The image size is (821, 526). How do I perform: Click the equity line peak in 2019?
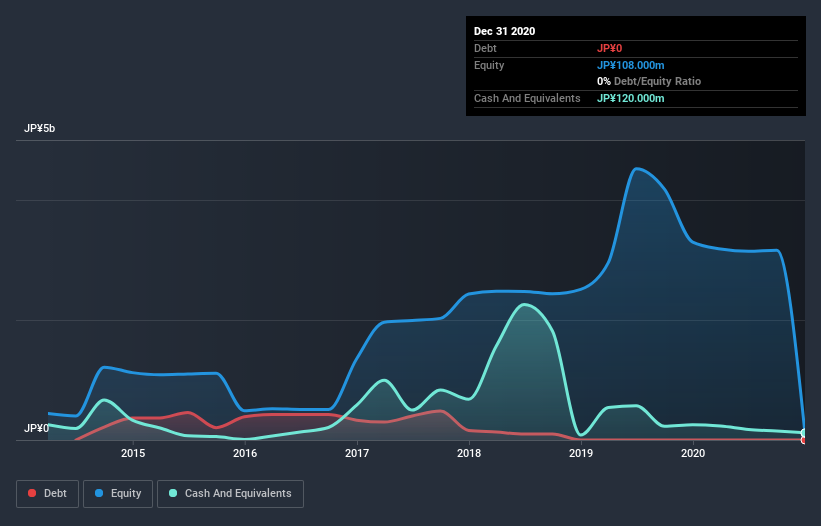636,169
